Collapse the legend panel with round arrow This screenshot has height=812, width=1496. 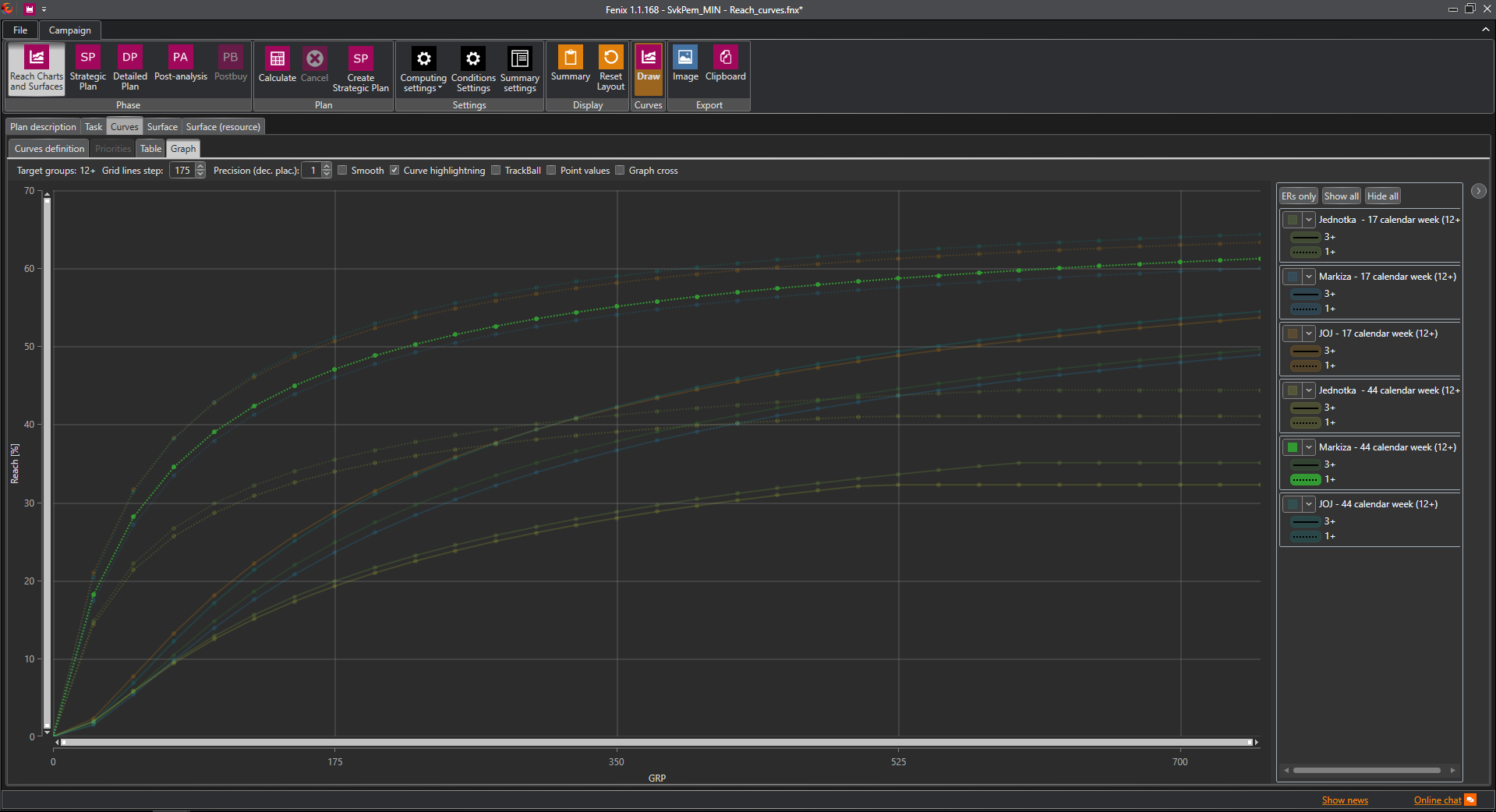click(x=1478, y=191)
